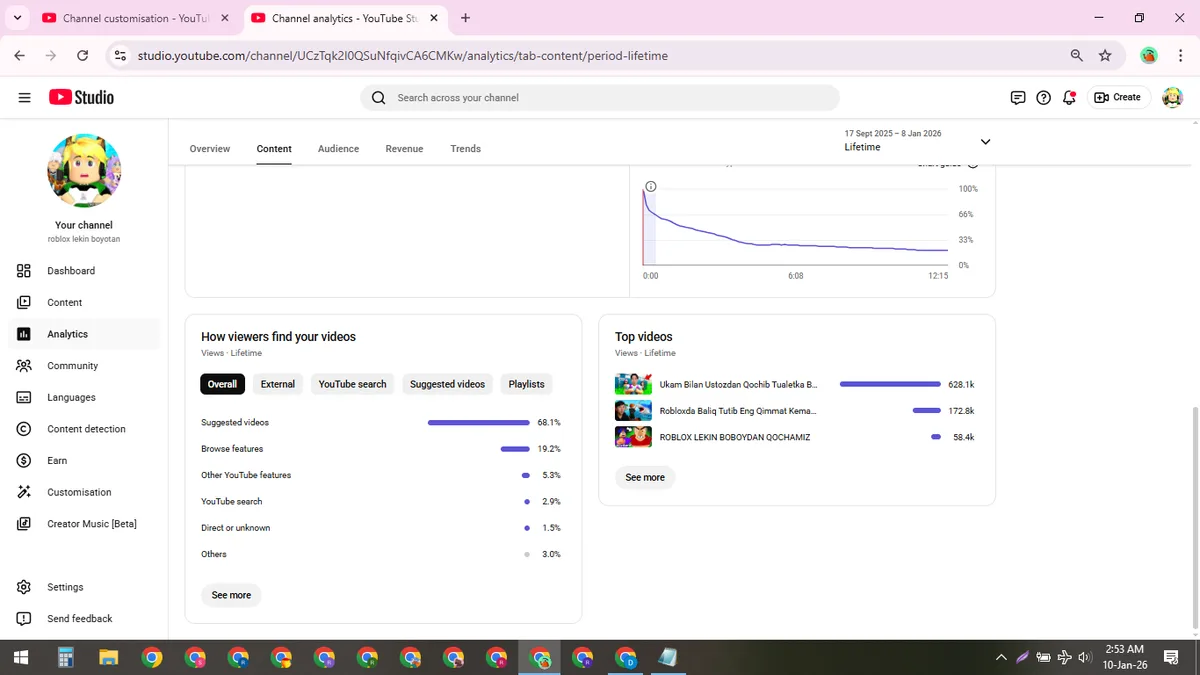Click See more under traffic sources
The width and height of the screenshot is (1200, 675).
click(231, 595)
